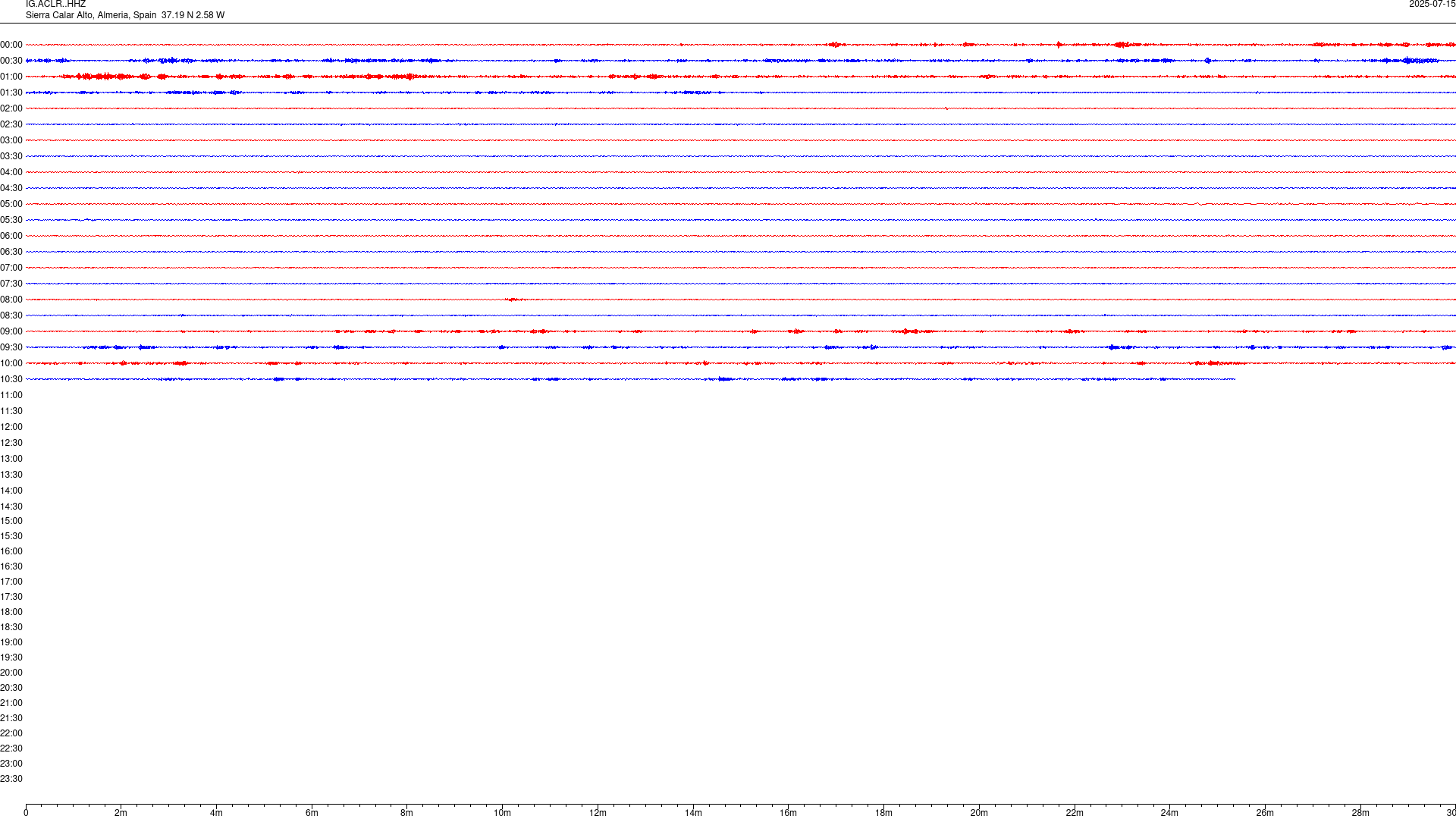Select the 01:00 time row label
Image resolution: width=1456 pixels, height=819 pixels.
11,77
